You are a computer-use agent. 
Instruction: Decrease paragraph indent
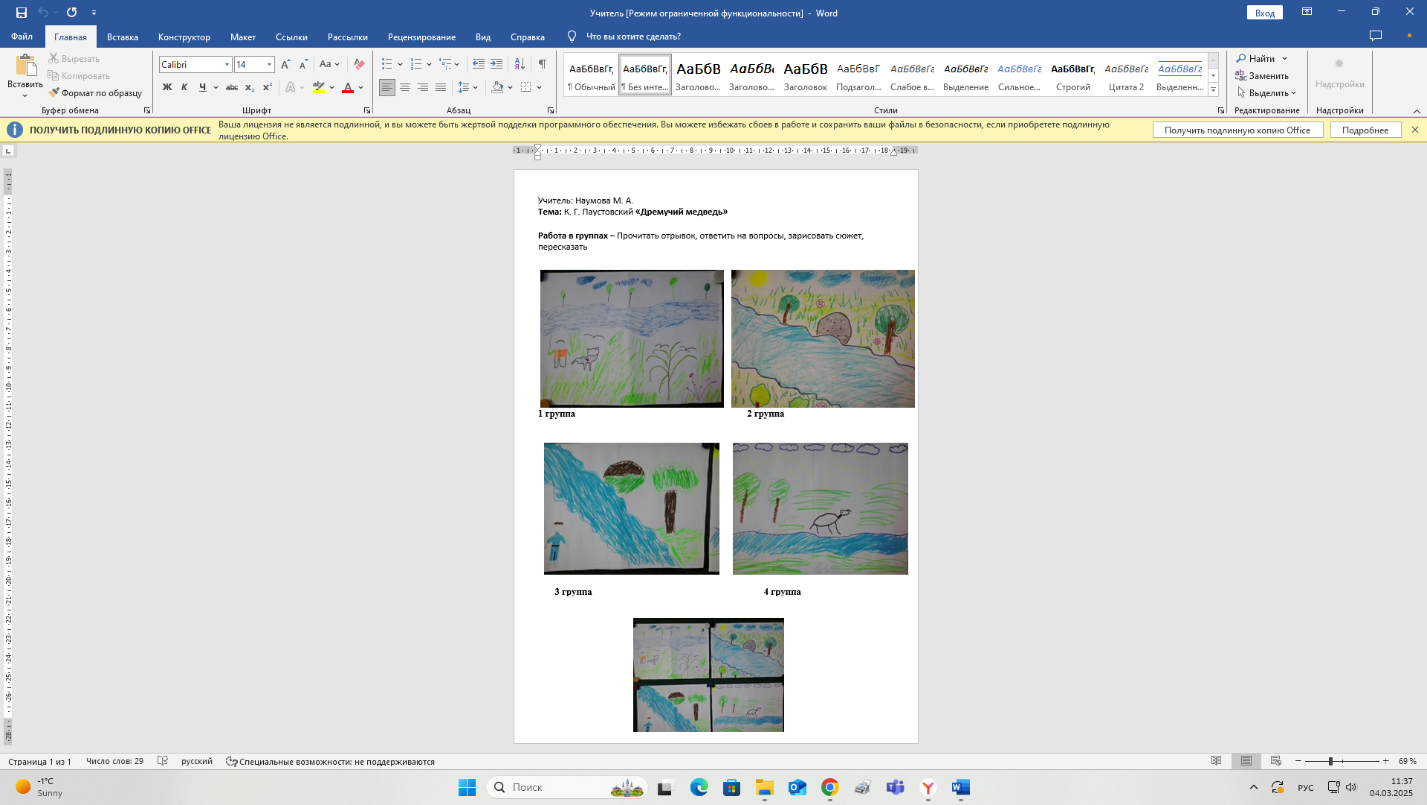click(x=479, y=64)
